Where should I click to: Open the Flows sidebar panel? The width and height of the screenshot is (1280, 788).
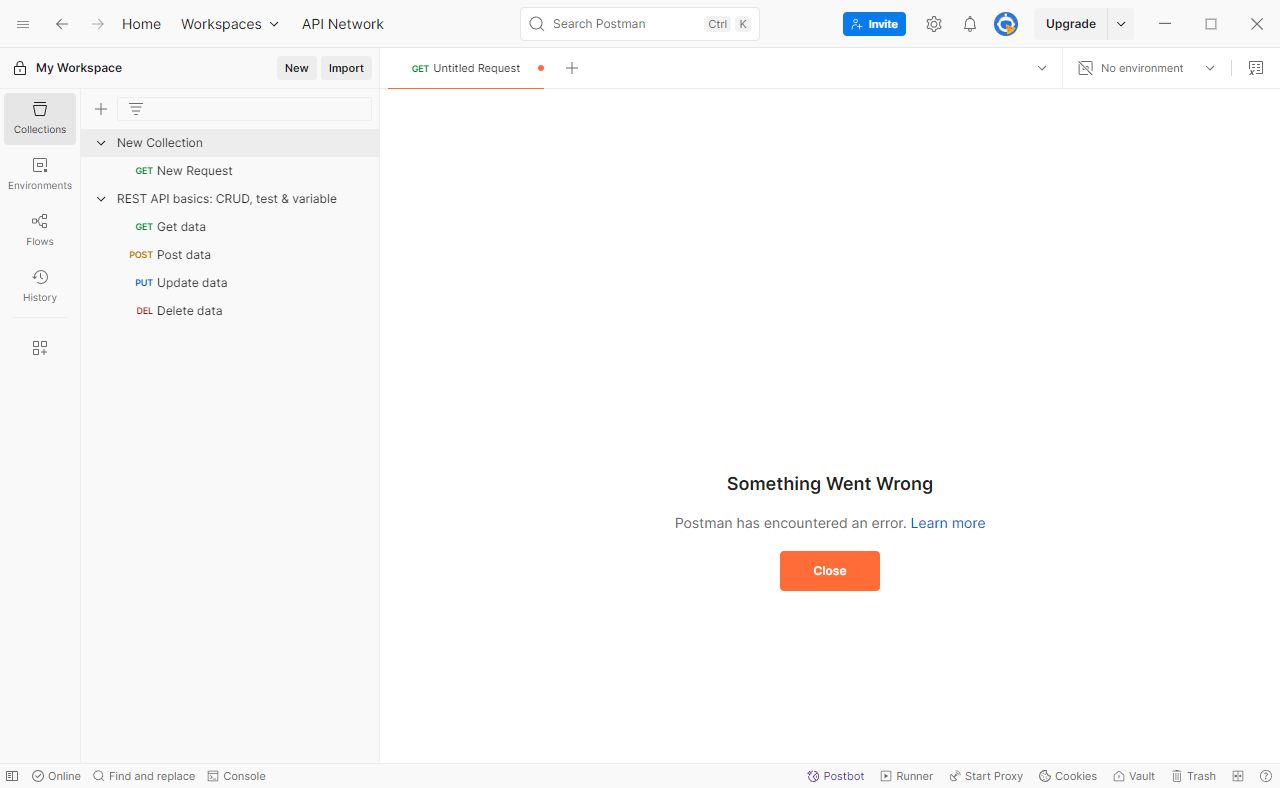(40, 230)
